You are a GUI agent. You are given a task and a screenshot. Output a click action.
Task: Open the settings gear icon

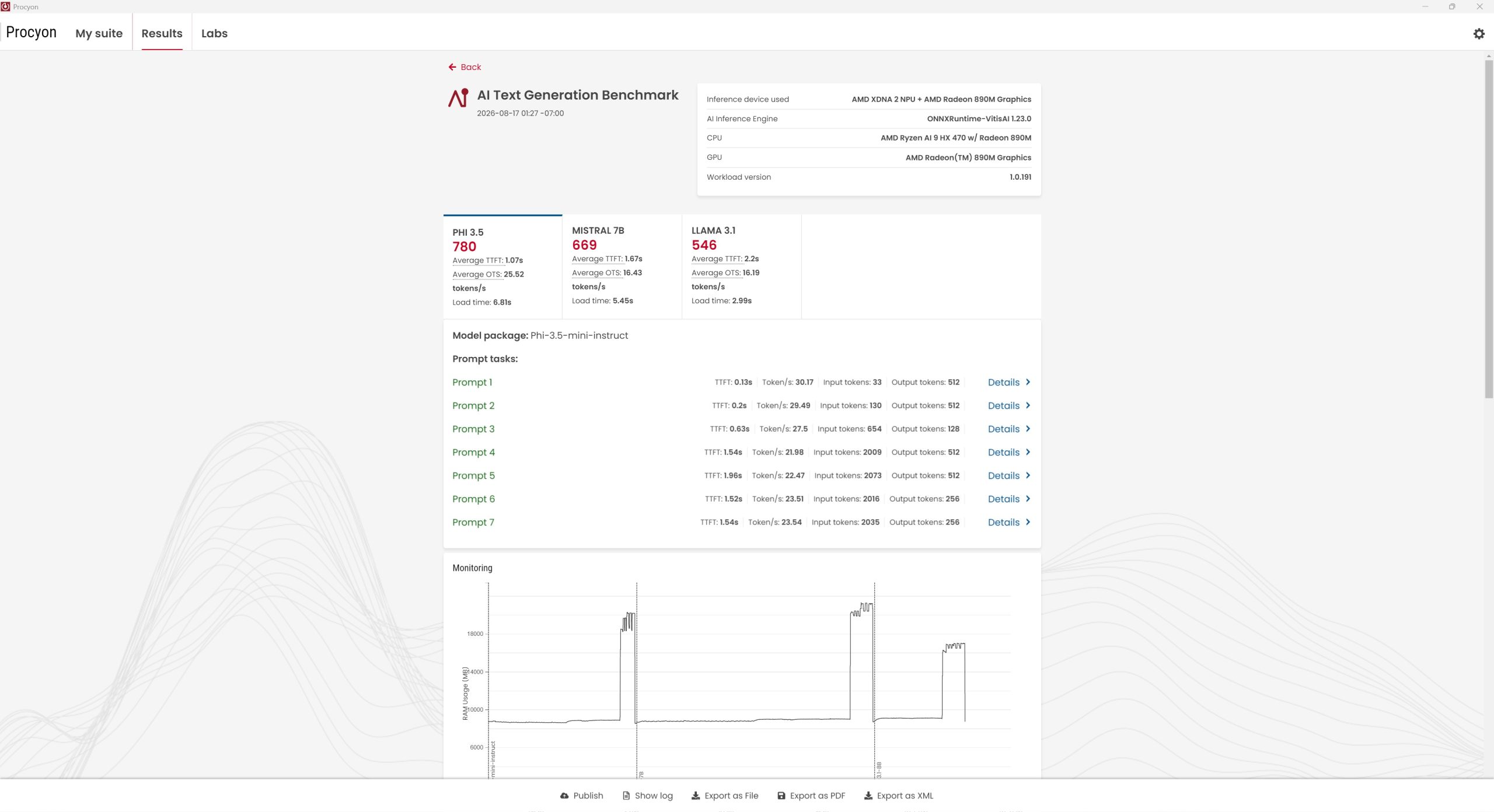click(1479, 34)
